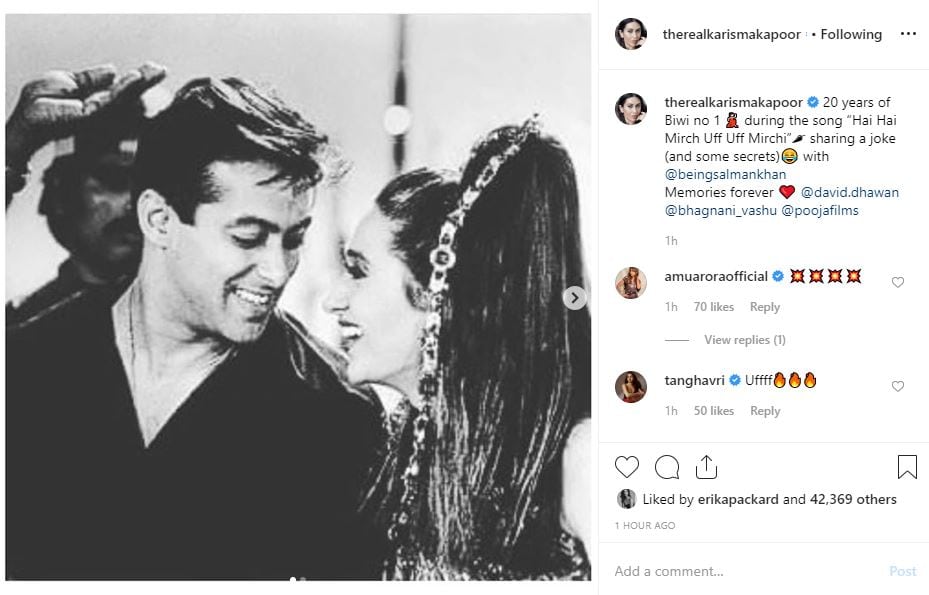The width and height of the screenshot is (929, 595).
Task: Toggle the Following status
Action: pyautogui.click(x=851, y=34)
